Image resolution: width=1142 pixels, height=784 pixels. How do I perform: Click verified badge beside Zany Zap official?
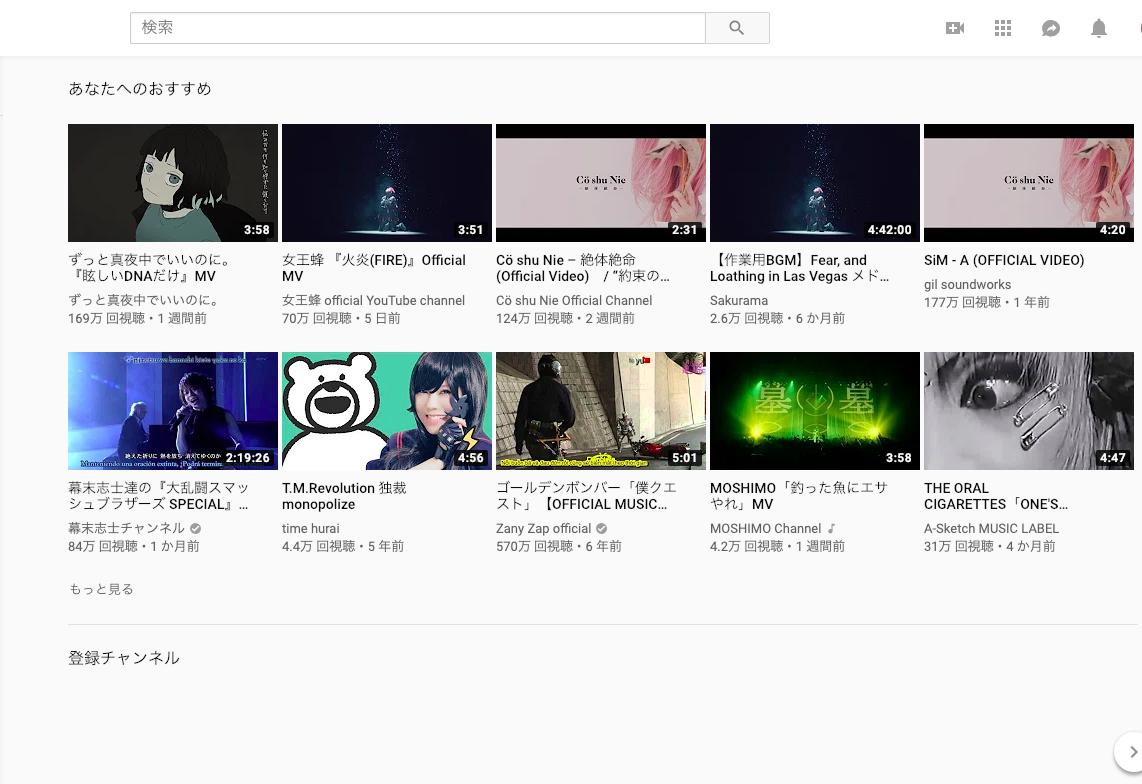click(x=602, y=528)
